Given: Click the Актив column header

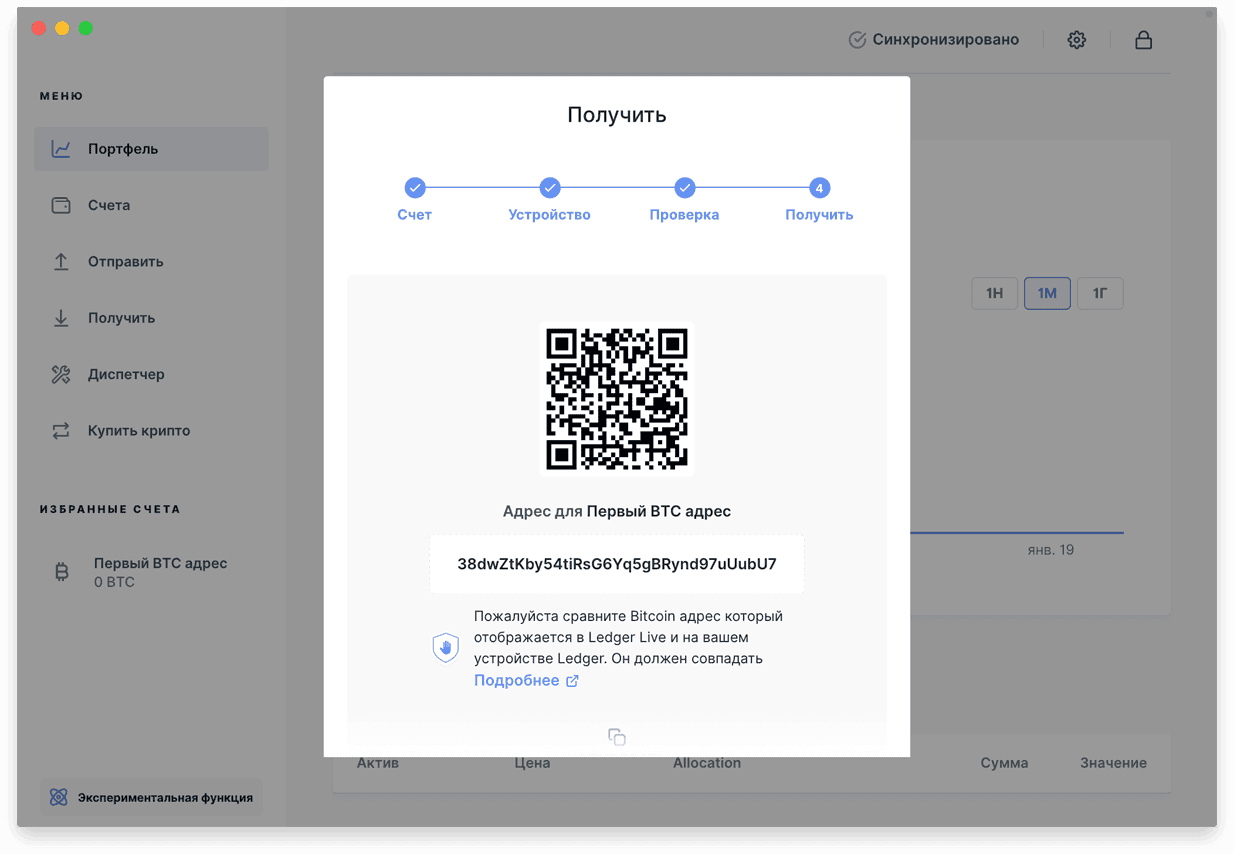Looking at the screenshot, I should [378, 763].
